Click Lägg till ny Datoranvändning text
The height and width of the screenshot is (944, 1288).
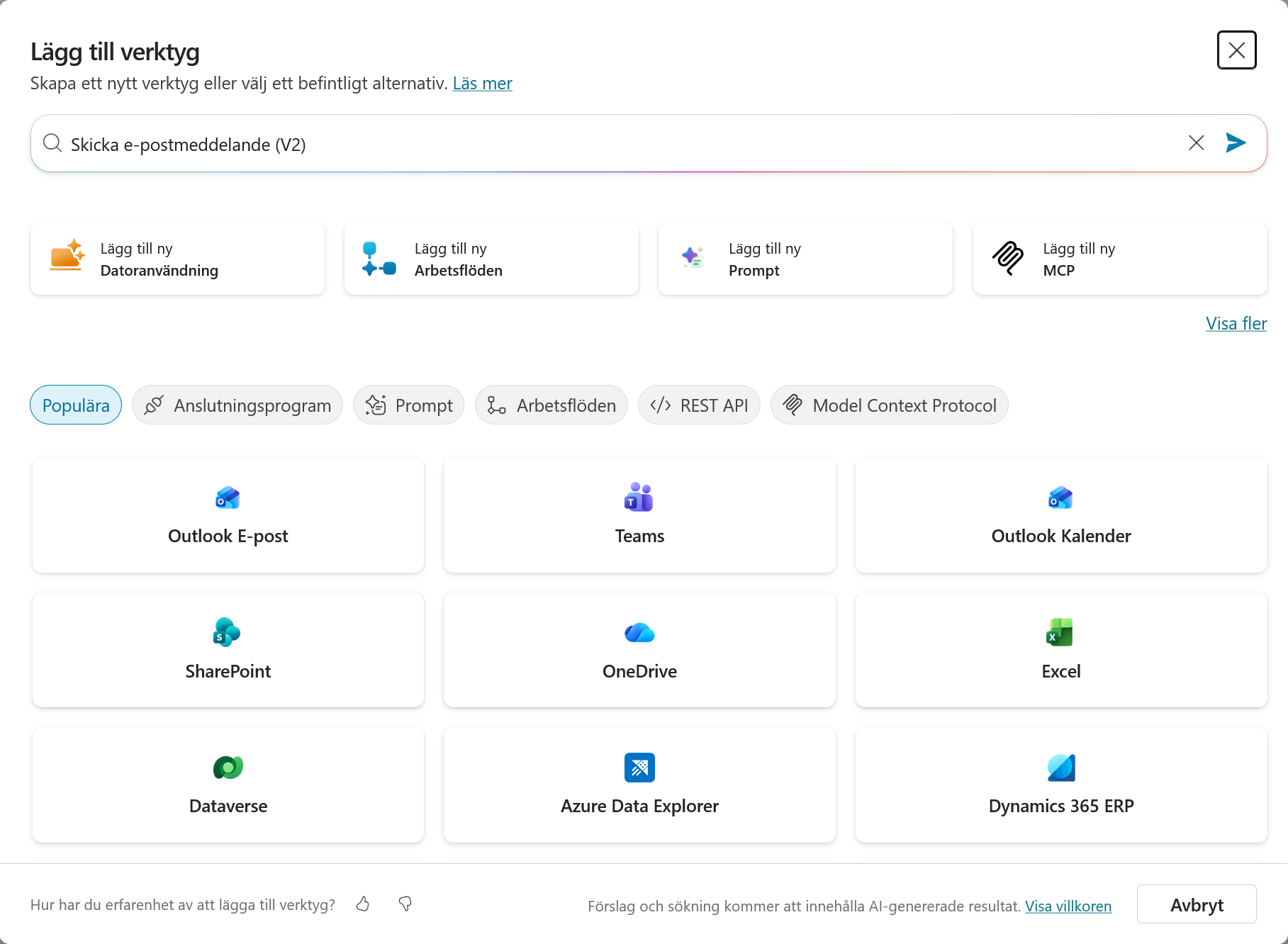click(159, 259)
